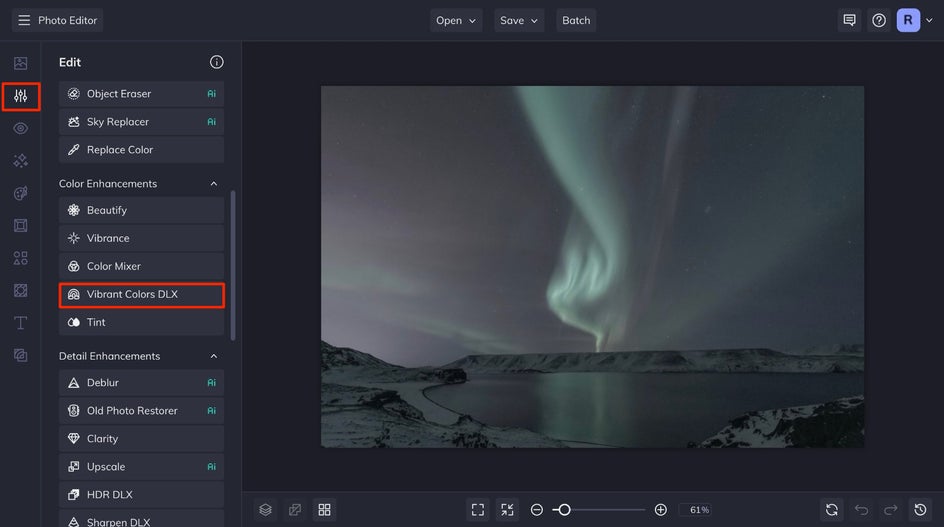Zoom in with the plus icon
This screenshot has width=944, height=527.
click(x=660, y=510)
